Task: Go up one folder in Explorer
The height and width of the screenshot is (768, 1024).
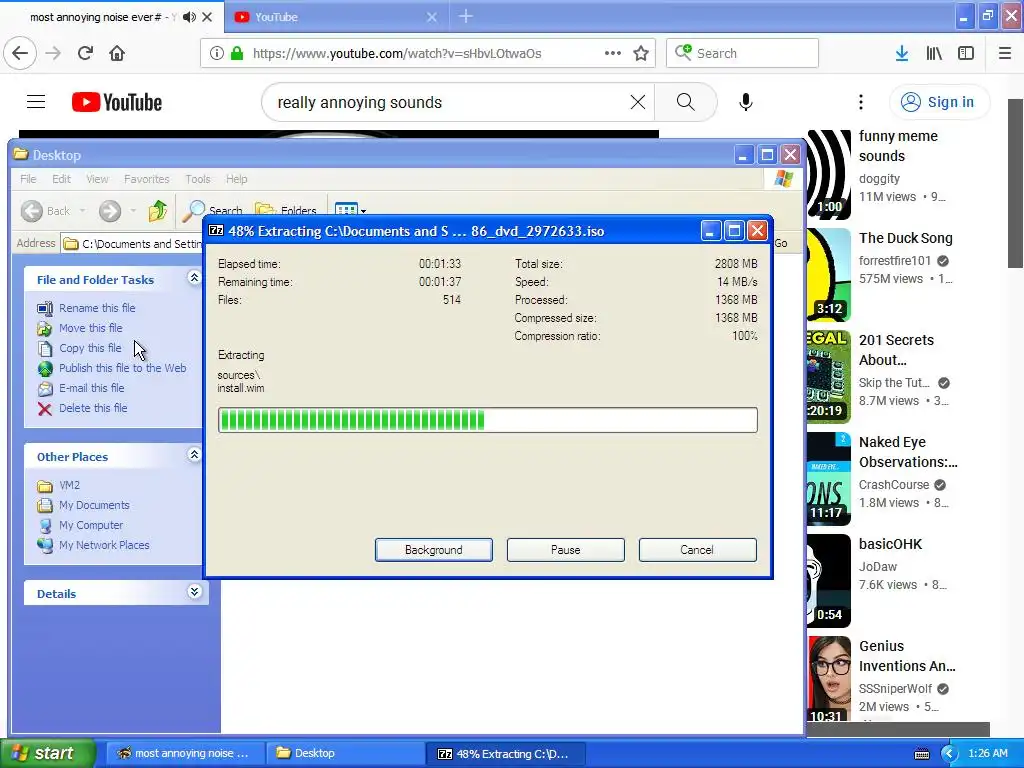Action: click(157, 210)
